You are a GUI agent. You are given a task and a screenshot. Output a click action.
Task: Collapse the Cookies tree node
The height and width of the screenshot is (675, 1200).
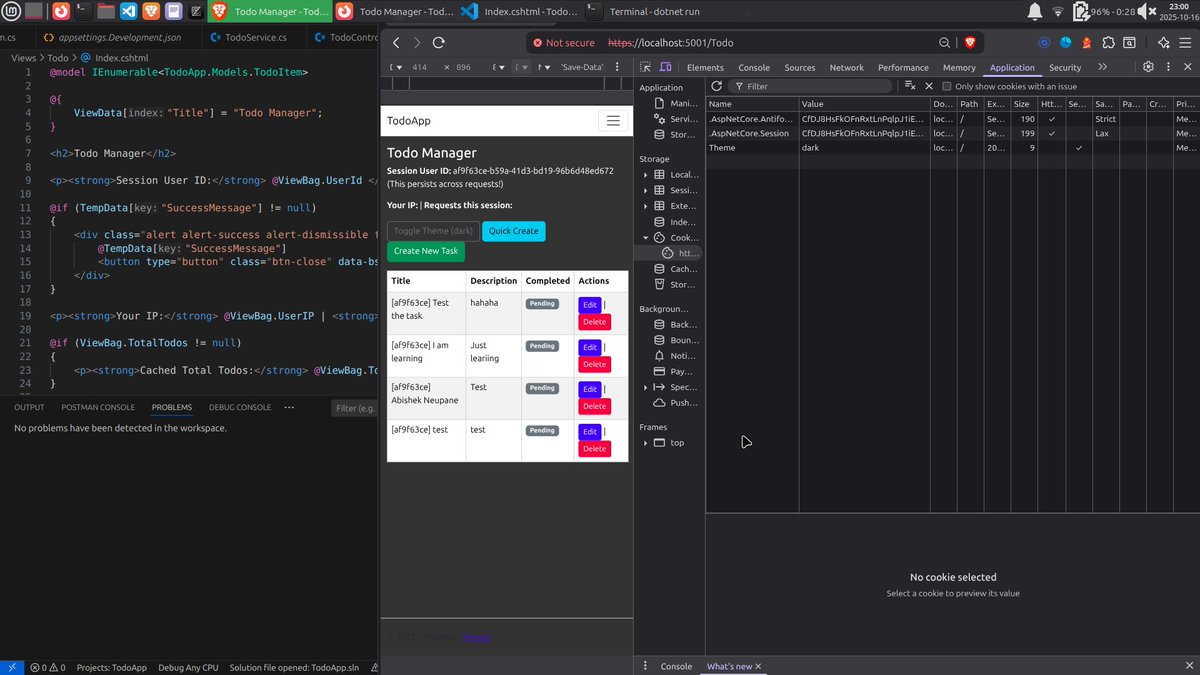[646, 238]
